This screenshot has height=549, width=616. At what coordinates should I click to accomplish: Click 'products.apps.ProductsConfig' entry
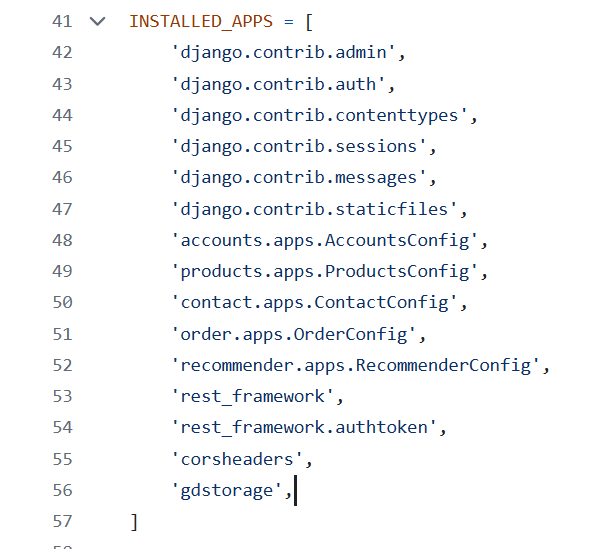325,272
